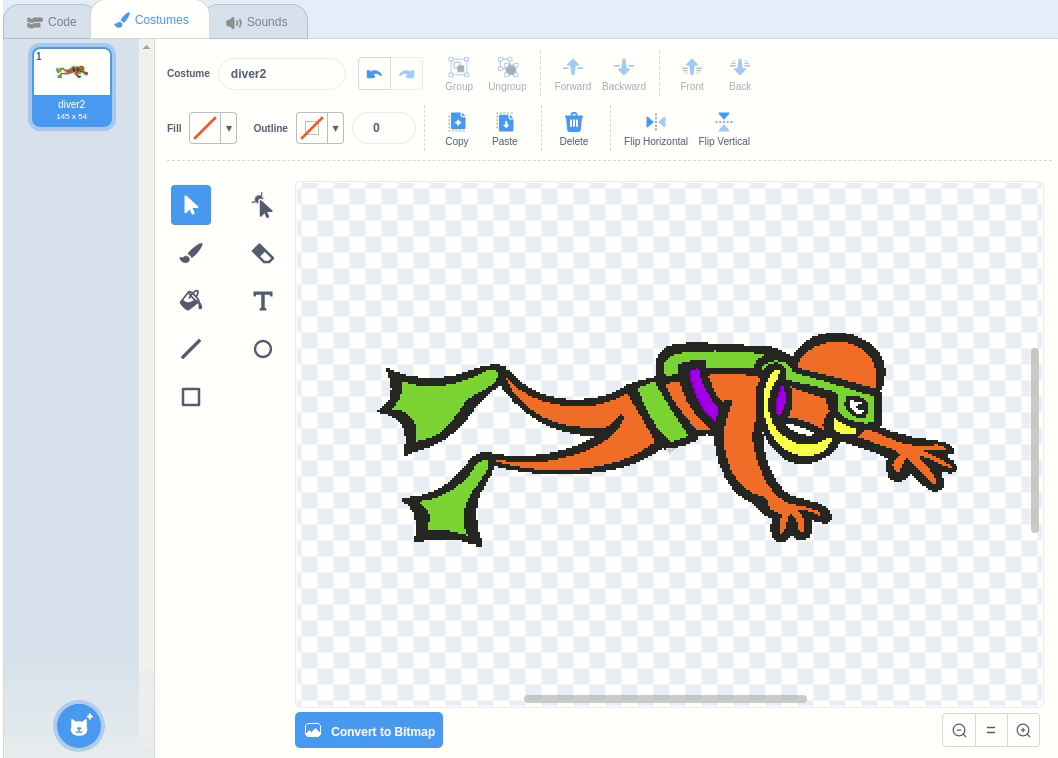Switch to the Code tab
This screenshot has height=758, width=1058.
[51, 22]
